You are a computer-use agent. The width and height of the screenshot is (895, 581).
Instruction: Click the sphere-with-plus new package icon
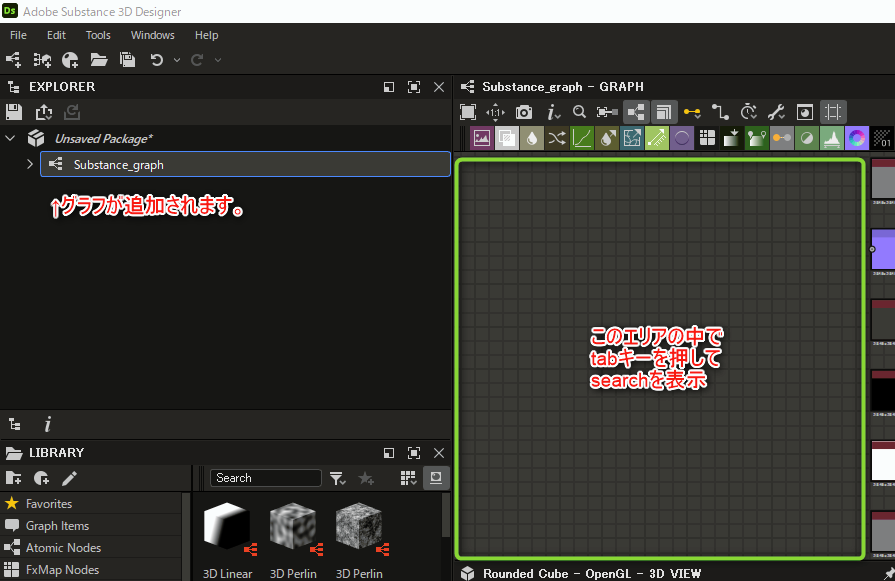(70, 59)
